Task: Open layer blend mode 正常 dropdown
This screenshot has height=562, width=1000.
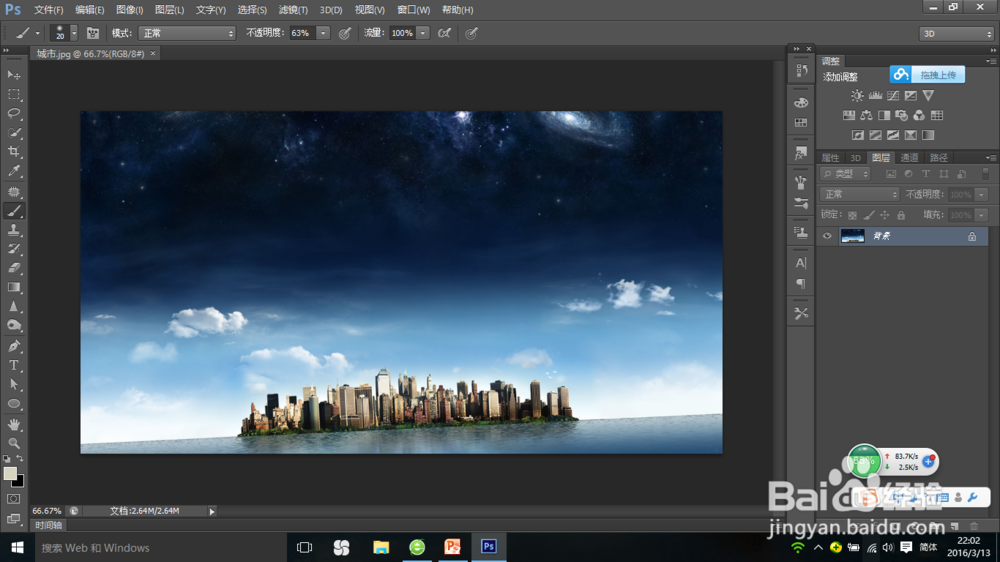Action: click(860, 194)
